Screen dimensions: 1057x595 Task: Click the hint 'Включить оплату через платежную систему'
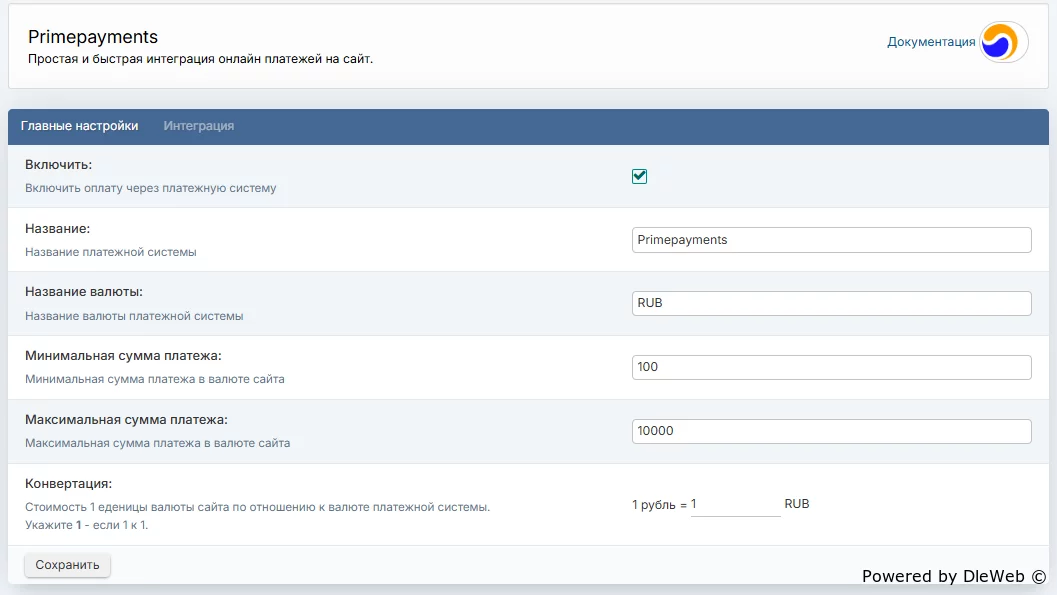[150, 188]
